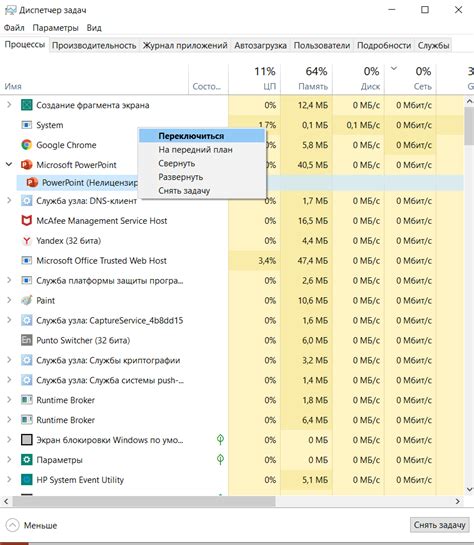Click the 40,5 МБ PowerPoint memory value

(x=312, y=164)
